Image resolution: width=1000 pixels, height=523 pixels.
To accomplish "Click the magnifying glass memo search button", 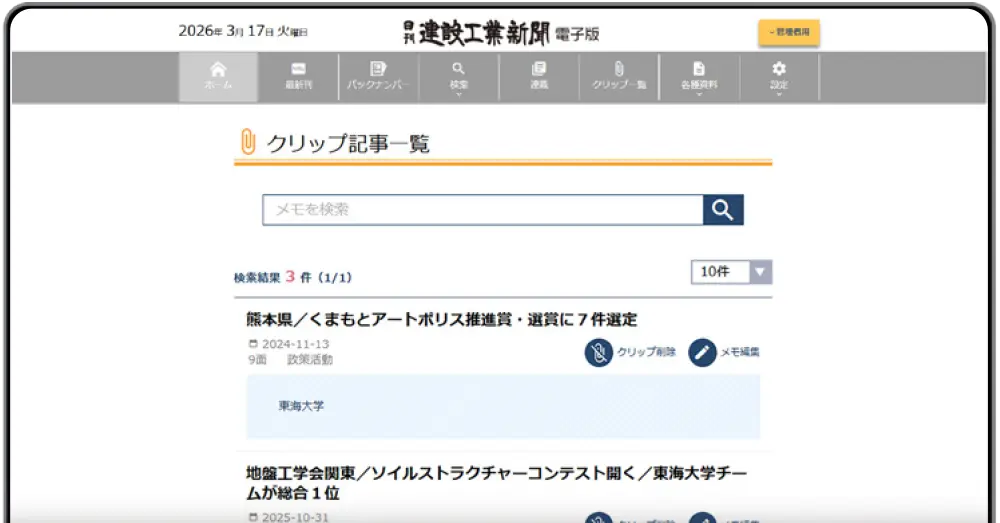I will pos(723,210).
